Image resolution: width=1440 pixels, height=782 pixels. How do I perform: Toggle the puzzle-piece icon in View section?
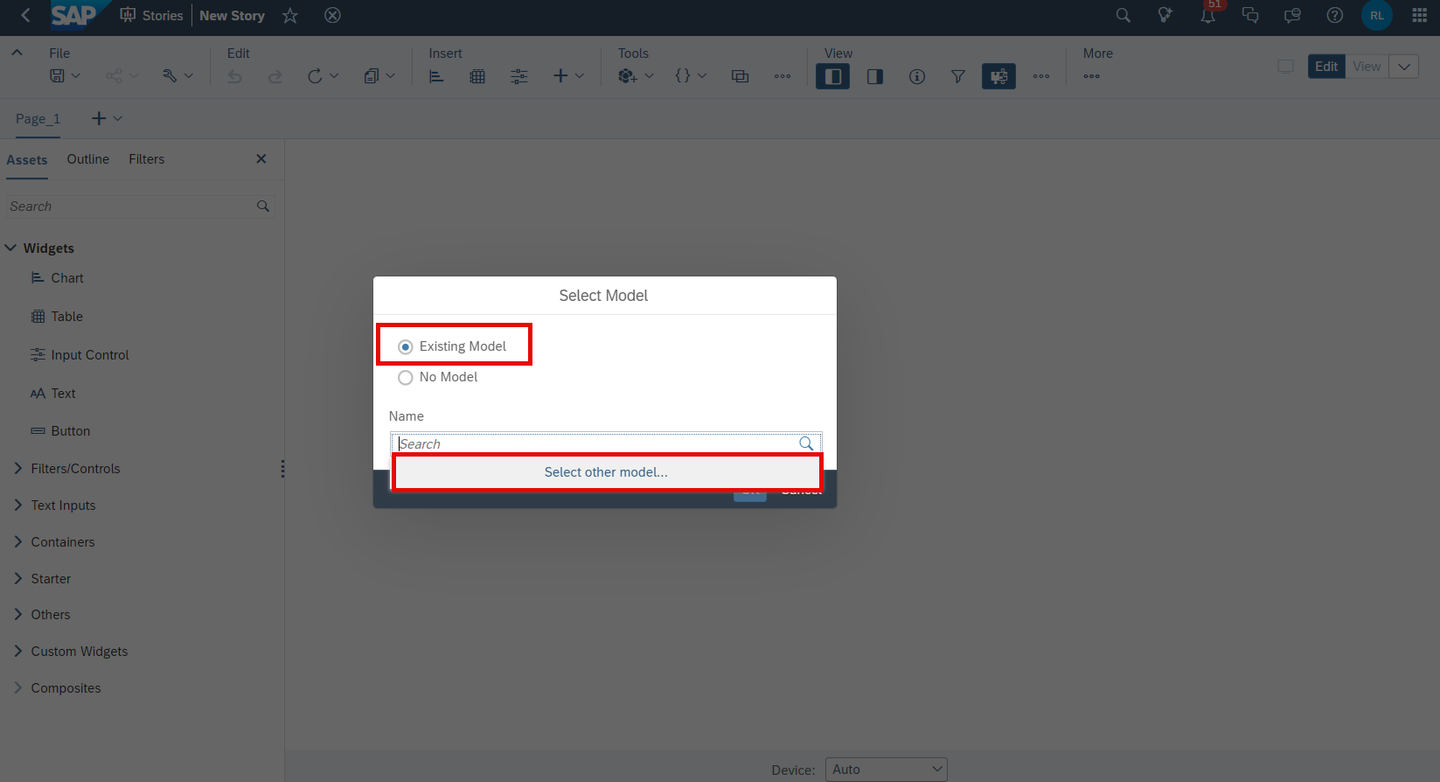pyautogui.click(x=999, y=76)
